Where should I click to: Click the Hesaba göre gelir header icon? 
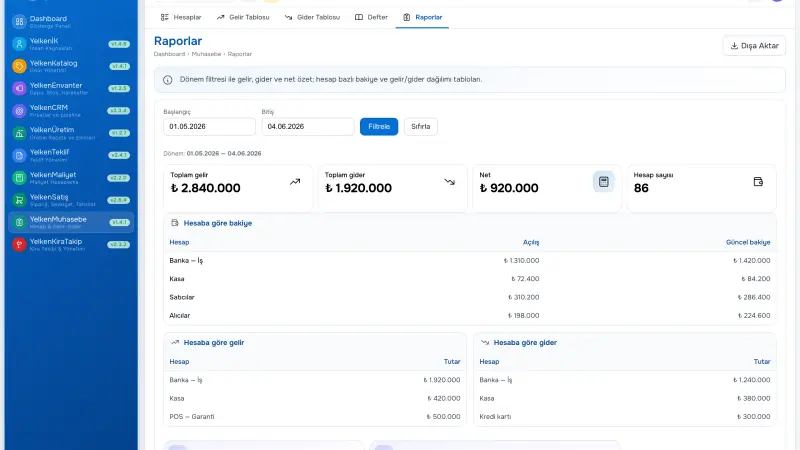[175, 342]
